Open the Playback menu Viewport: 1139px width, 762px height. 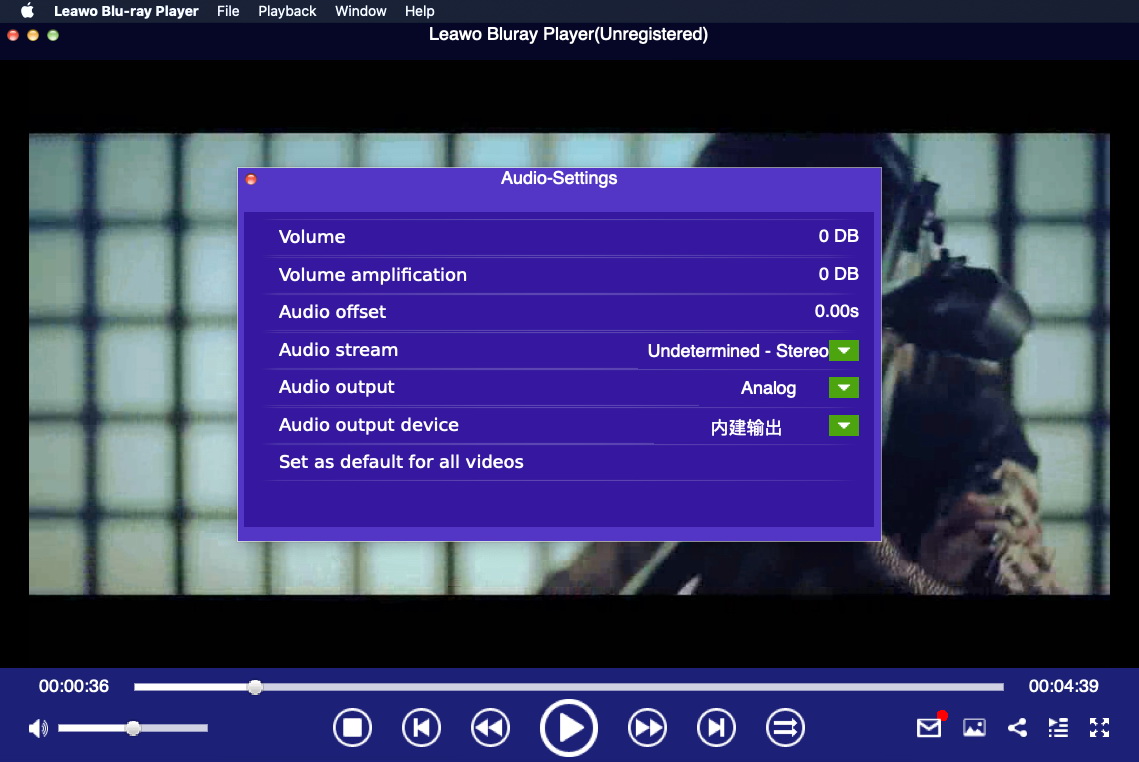click(287, 11)
